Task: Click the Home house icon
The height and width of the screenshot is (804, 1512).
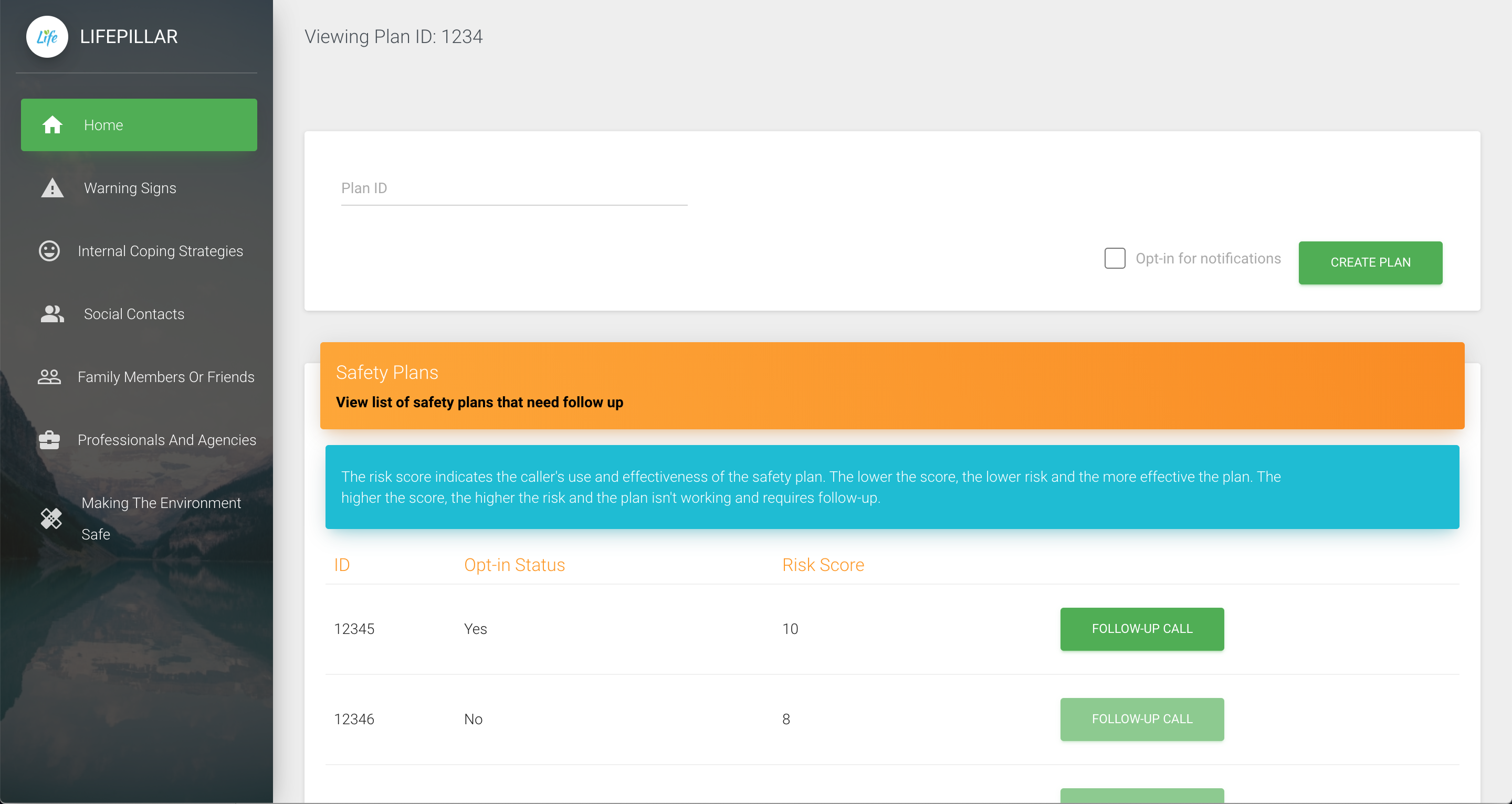Action: point(52,125)
